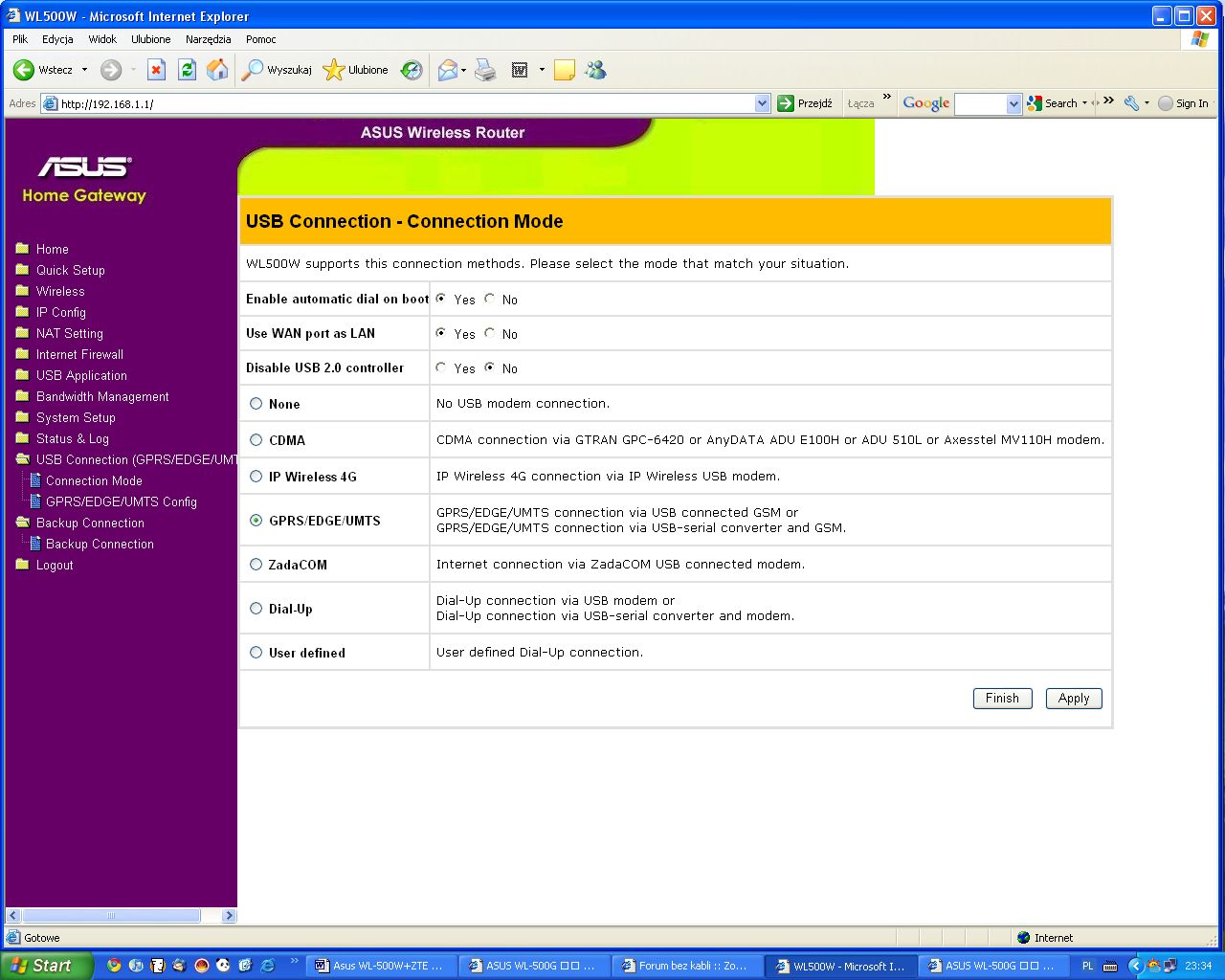
Task: Click the Connection Mode page icon in sidebar
Action: (x=35, y=480)
